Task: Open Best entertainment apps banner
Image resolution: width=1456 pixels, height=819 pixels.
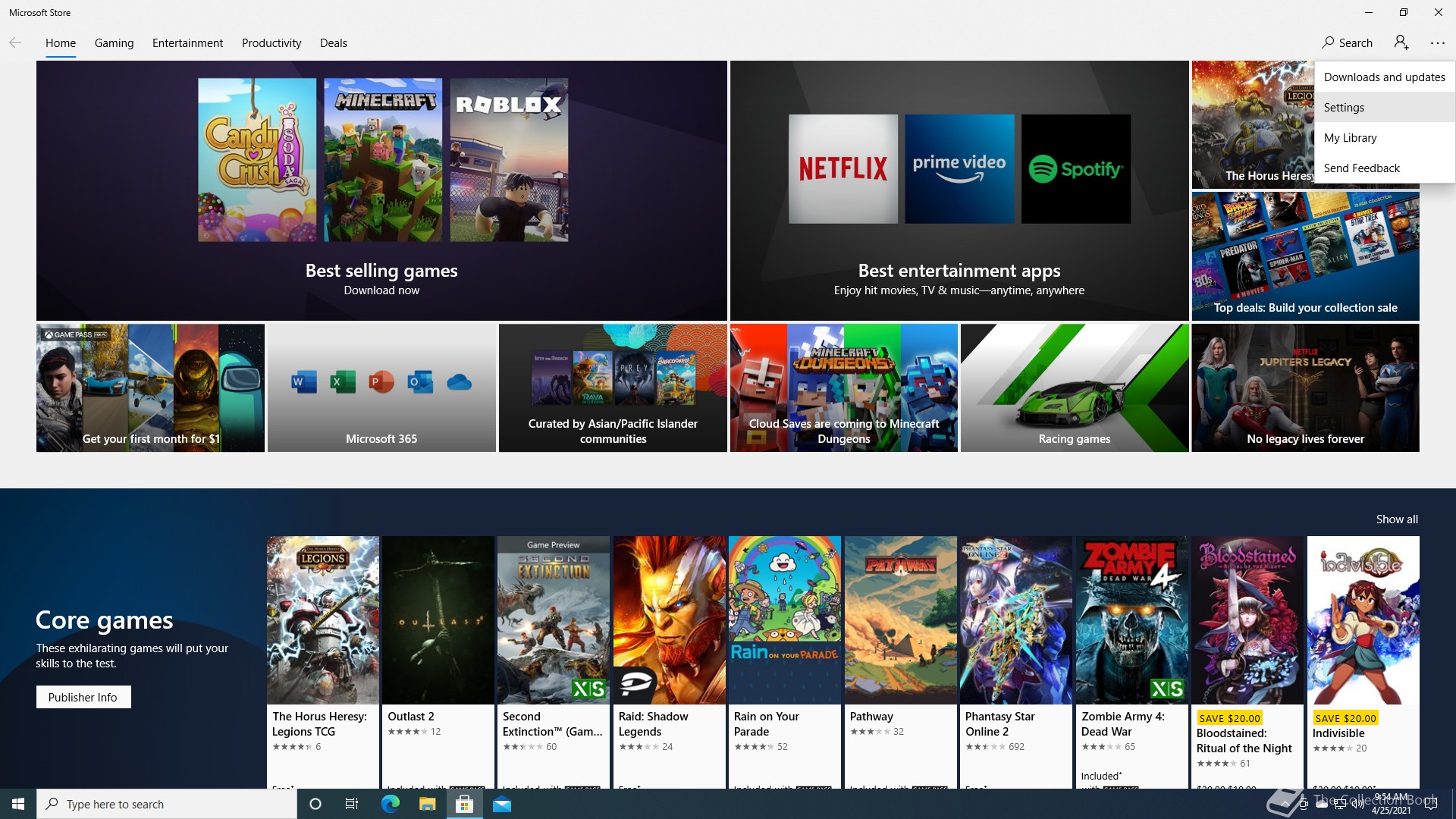Action: (x=959, y=191)
